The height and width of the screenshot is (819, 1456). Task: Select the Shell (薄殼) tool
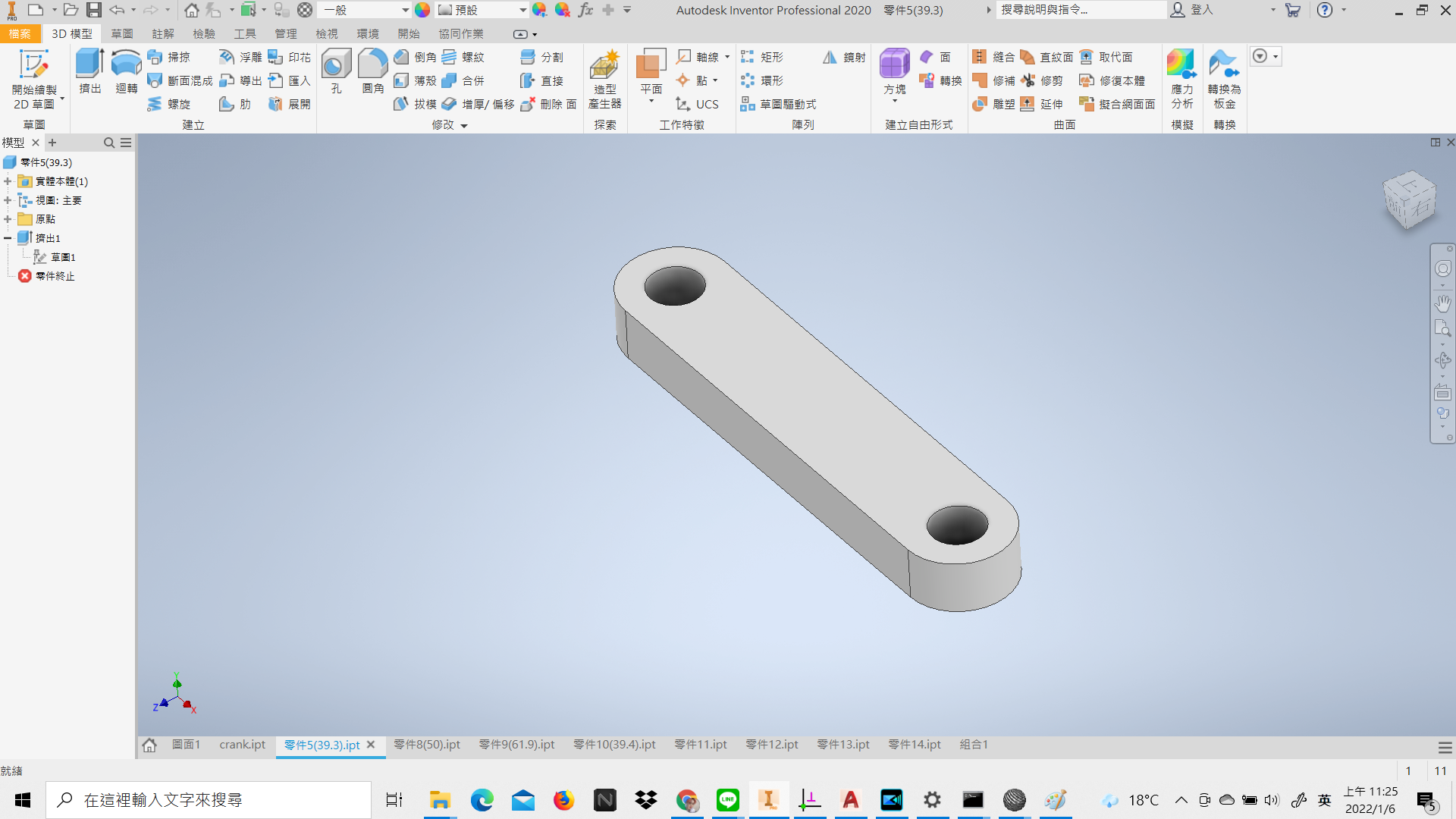(x=415, y=80)
